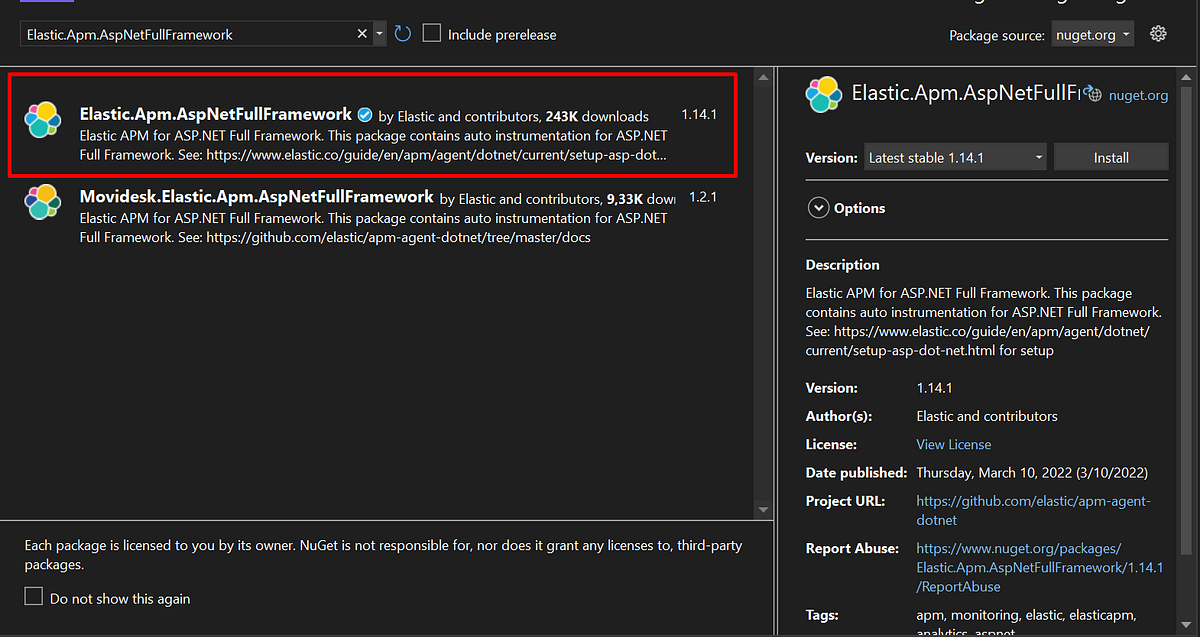Toggle the Include prerelease checkbox off
The height and width of the screenshot is (637, 1200).
coord(431,32)
